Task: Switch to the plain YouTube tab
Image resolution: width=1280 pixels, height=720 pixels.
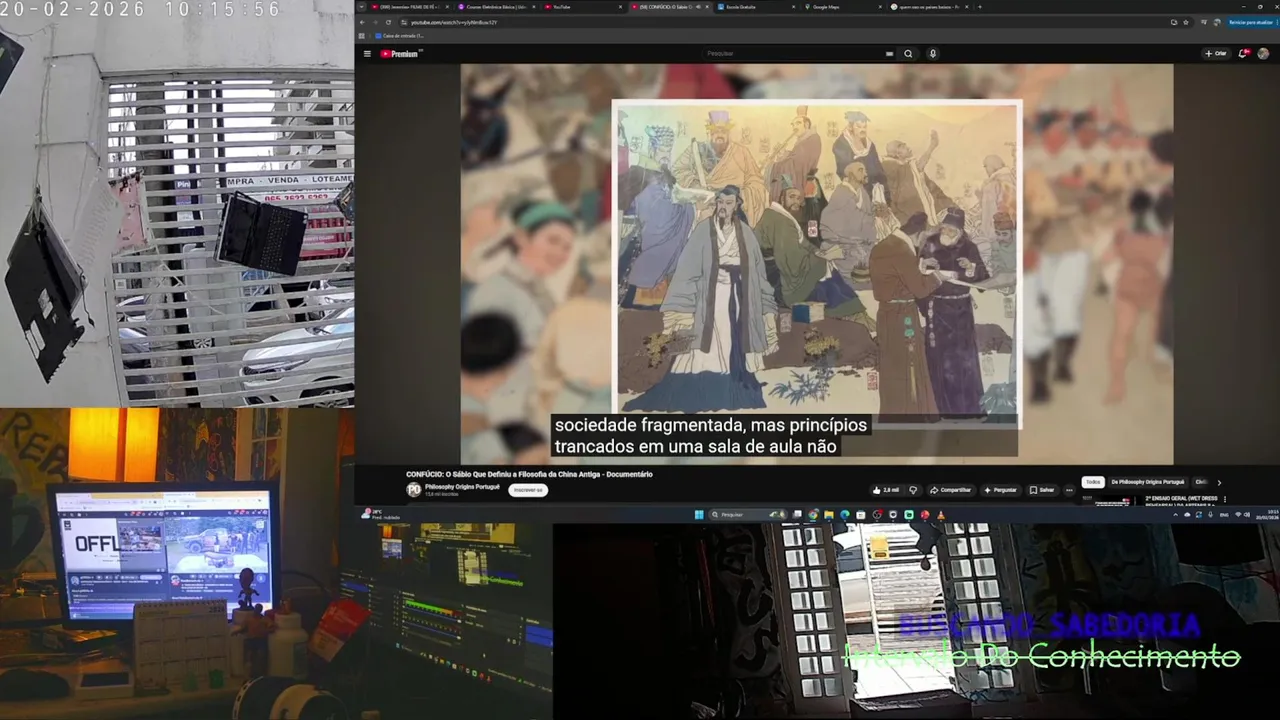Action: pyautogui.click(x=583, y=7)
